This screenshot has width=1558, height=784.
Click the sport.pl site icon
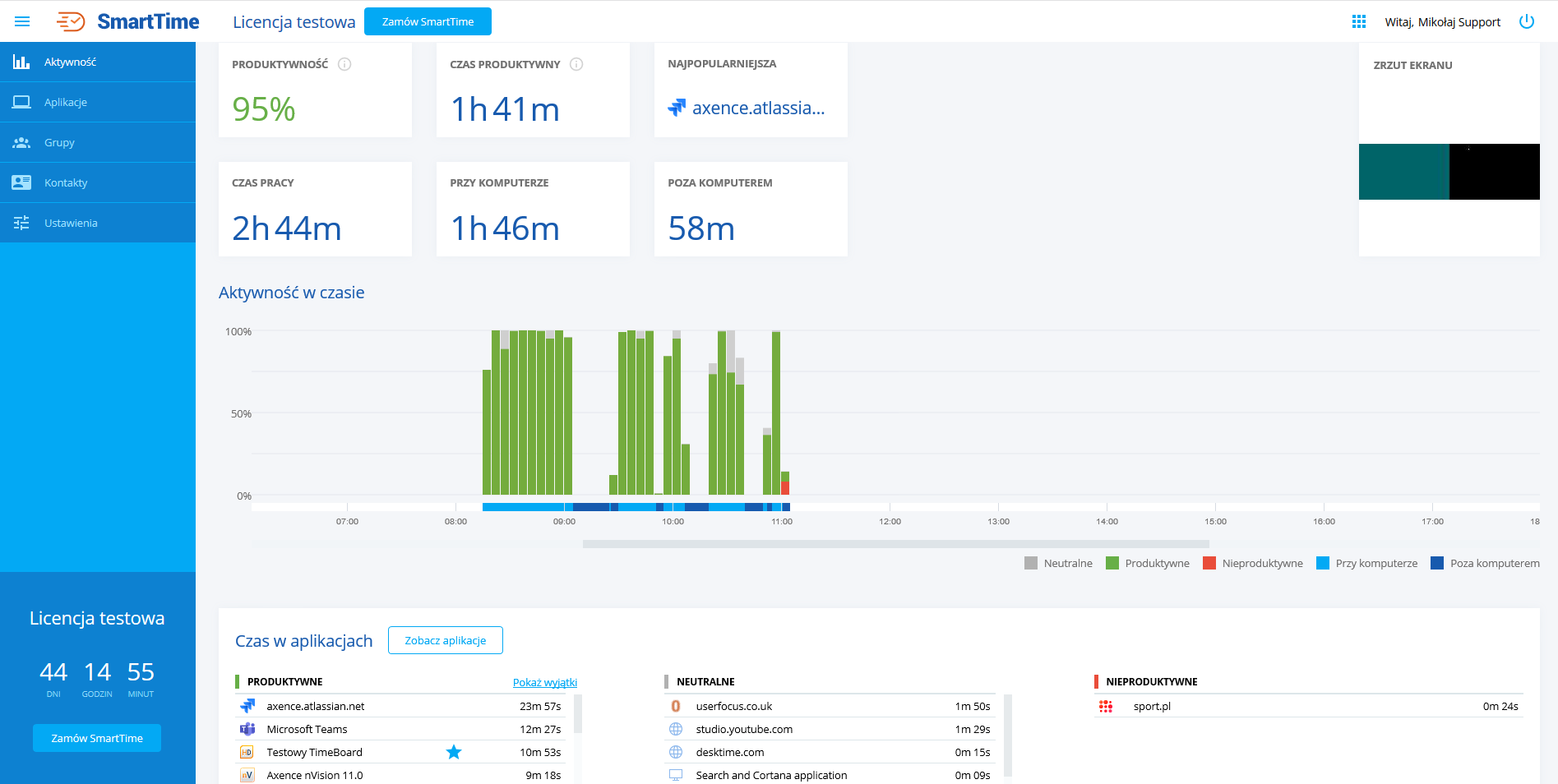coord(1106,706)
